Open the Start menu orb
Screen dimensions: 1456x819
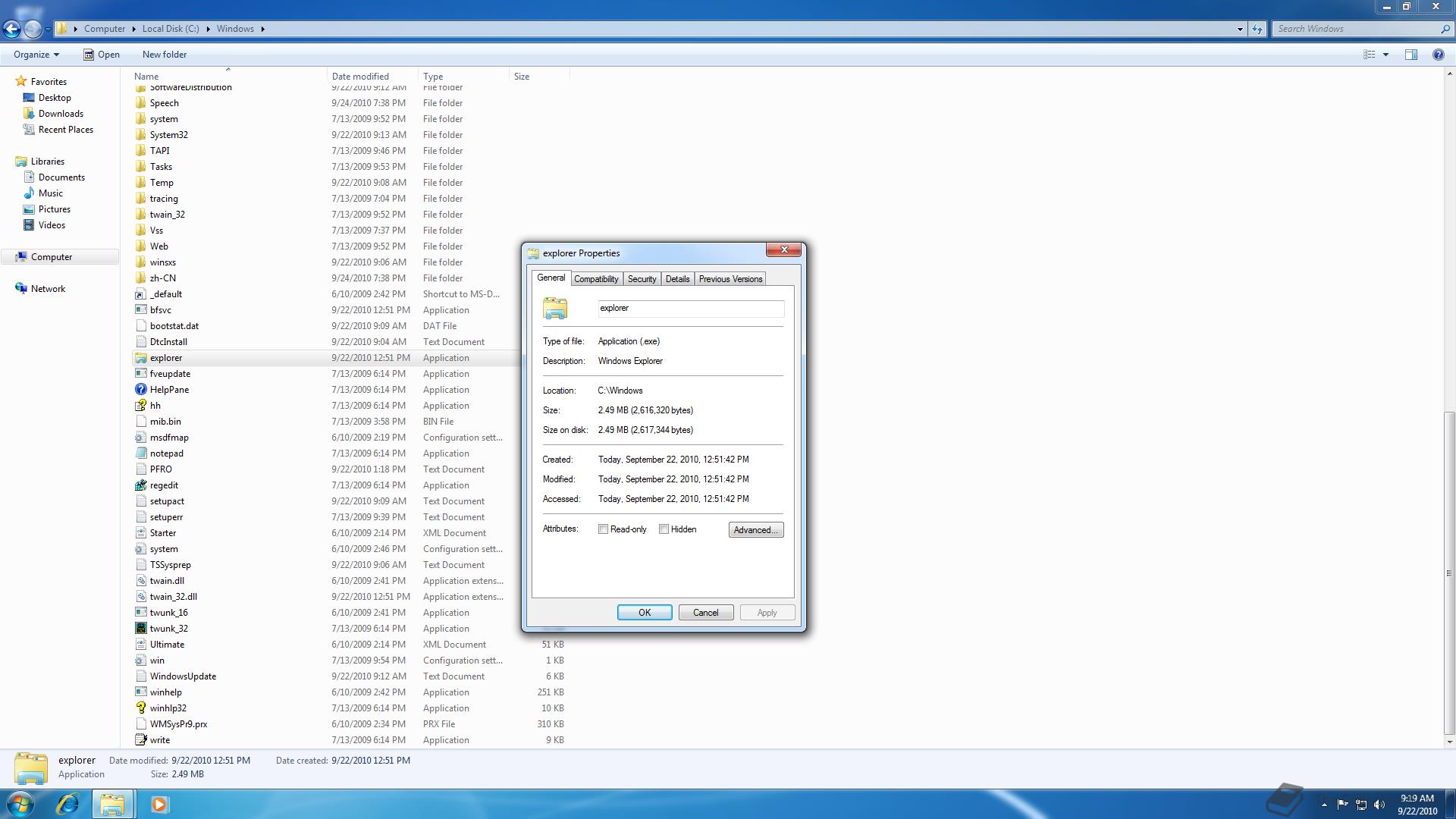tap(20, 804)
